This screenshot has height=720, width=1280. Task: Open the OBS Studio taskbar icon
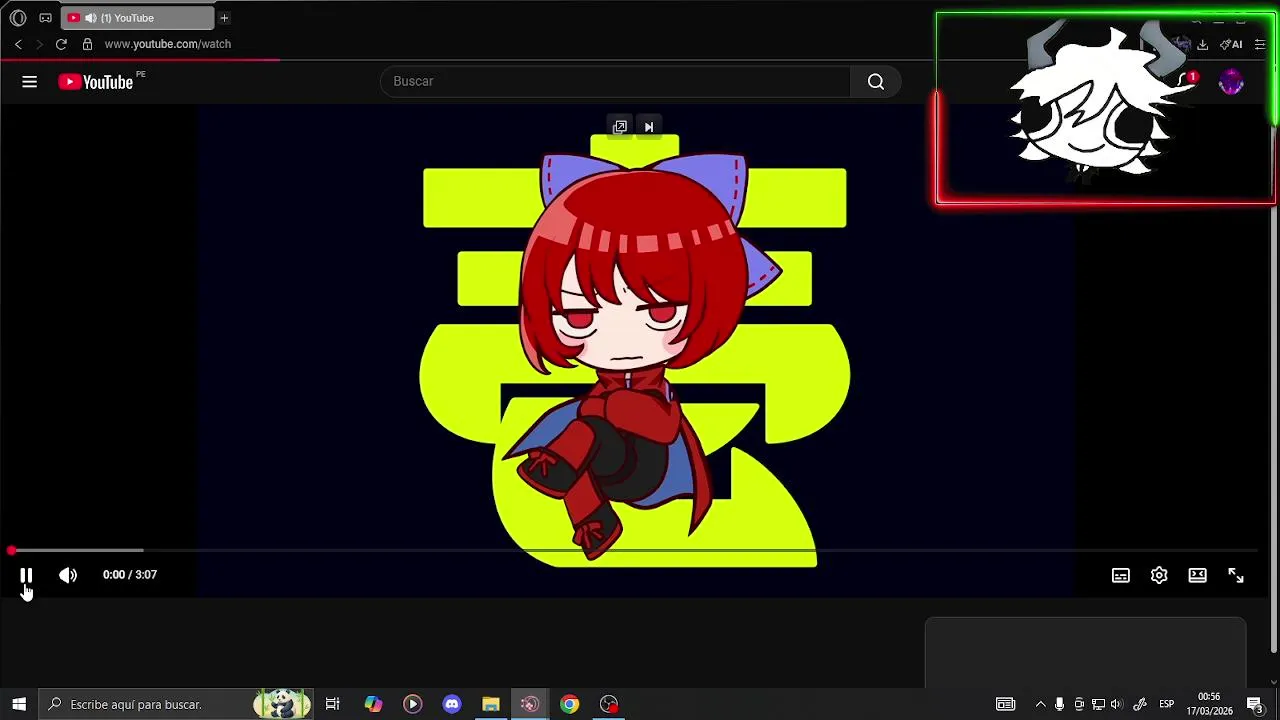(x=609, y=704)
